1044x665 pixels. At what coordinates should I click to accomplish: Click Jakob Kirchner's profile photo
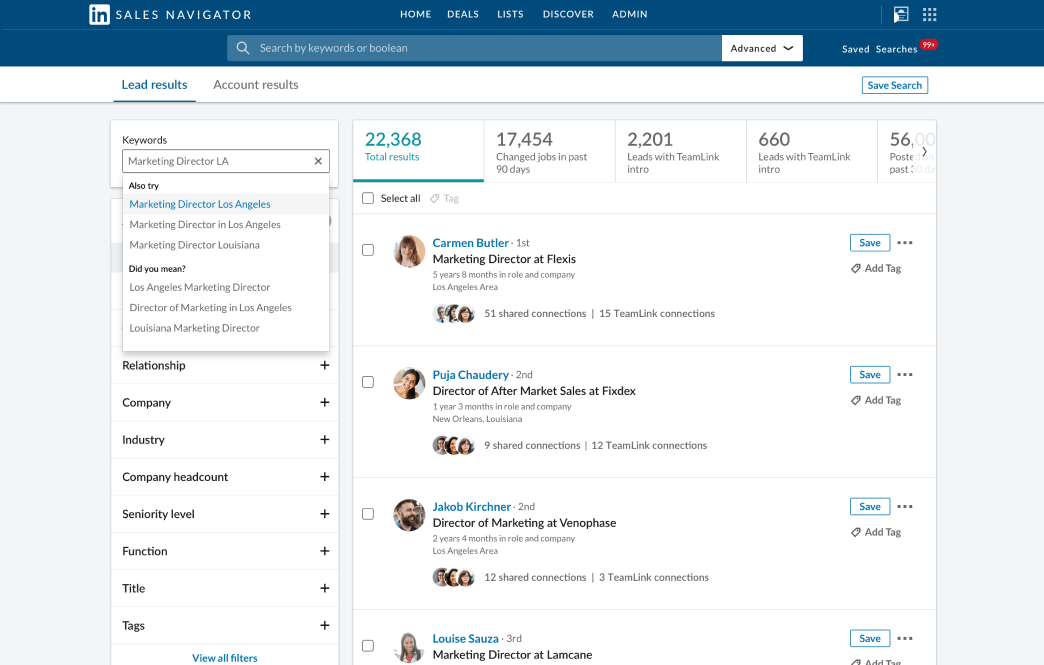pyautogui.click(x=409, y=515)
